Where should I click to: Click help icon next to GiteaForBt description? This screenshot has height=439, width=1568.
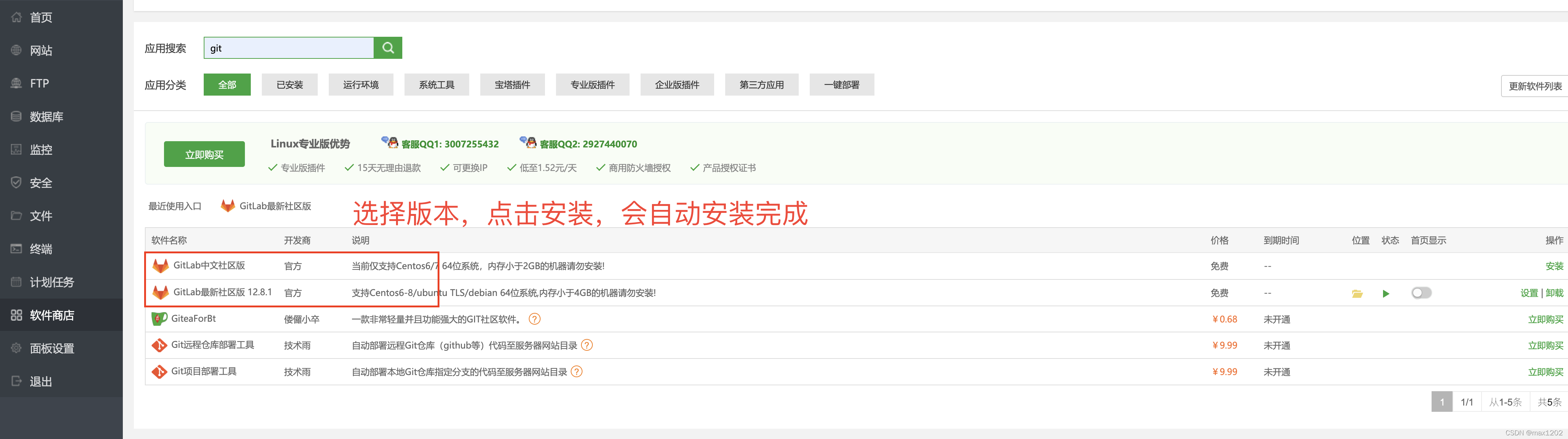pos(534,319)
